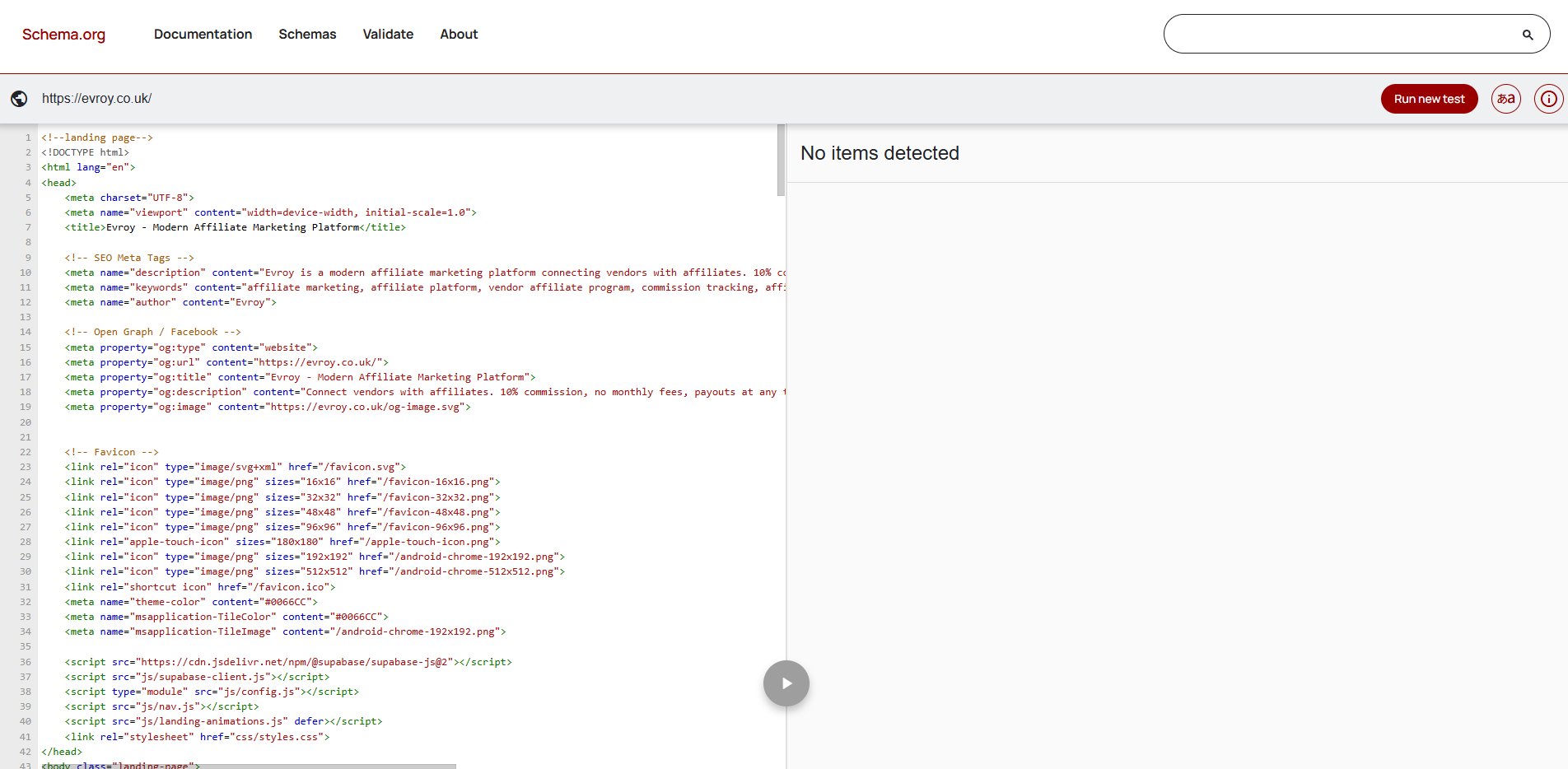Click the search magnifier icon
The width and height of the screenshot is (1568, 769).
click(x=1528, y=34)
